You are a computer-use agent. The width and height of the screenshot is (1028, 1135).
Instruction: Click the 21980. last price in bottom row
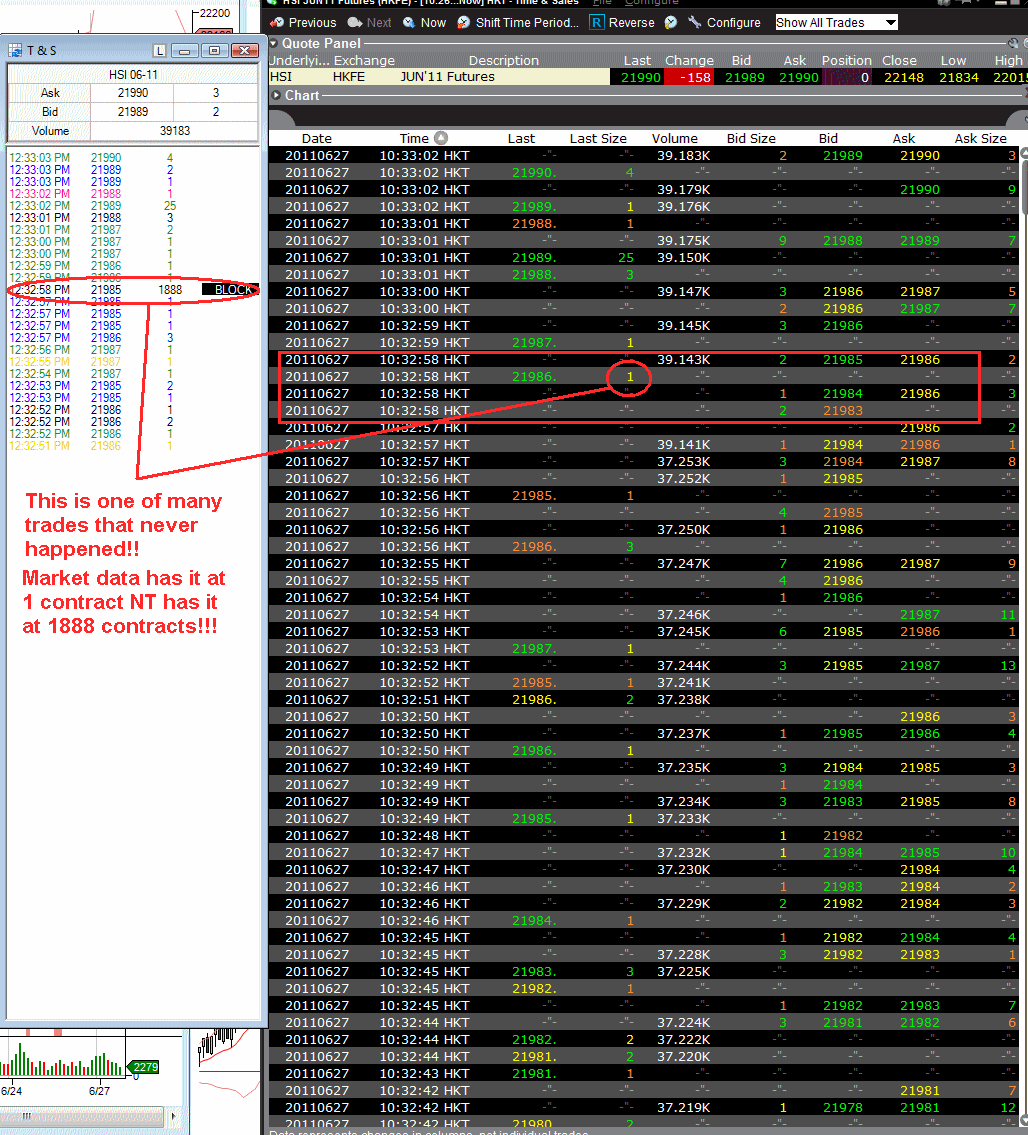pos(534,1124)
